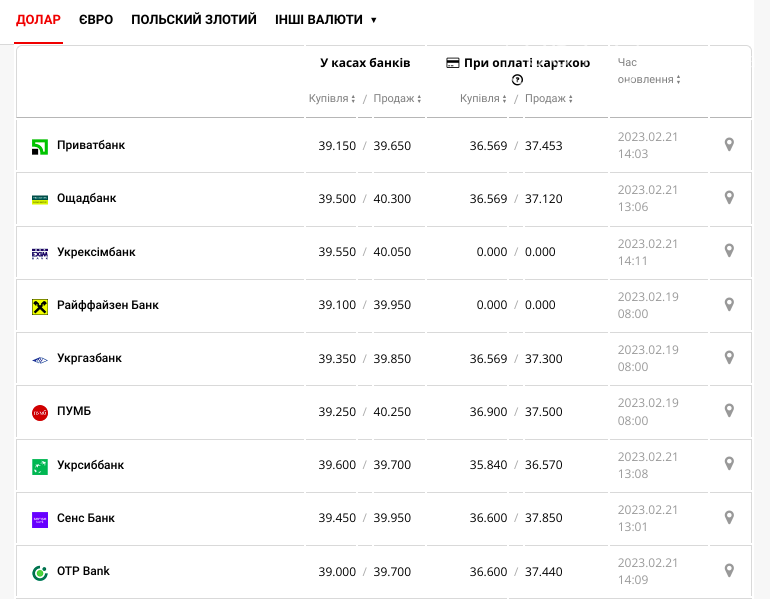Click Укрексімбанк update time 14:11
Image resolution: width=770 pixels, height=599 pixels.
632,261
